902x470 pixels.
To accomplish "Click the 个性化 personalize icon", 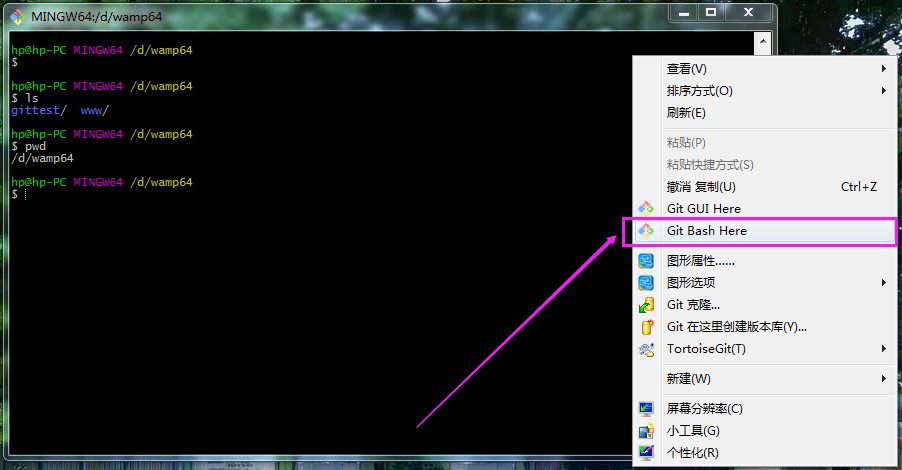I will click(645, 453).
